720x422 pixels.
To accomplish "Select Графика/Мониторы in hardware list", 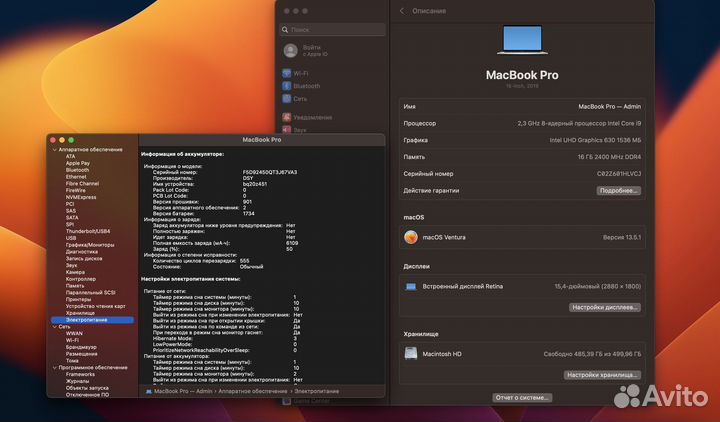I will [90, 245].
